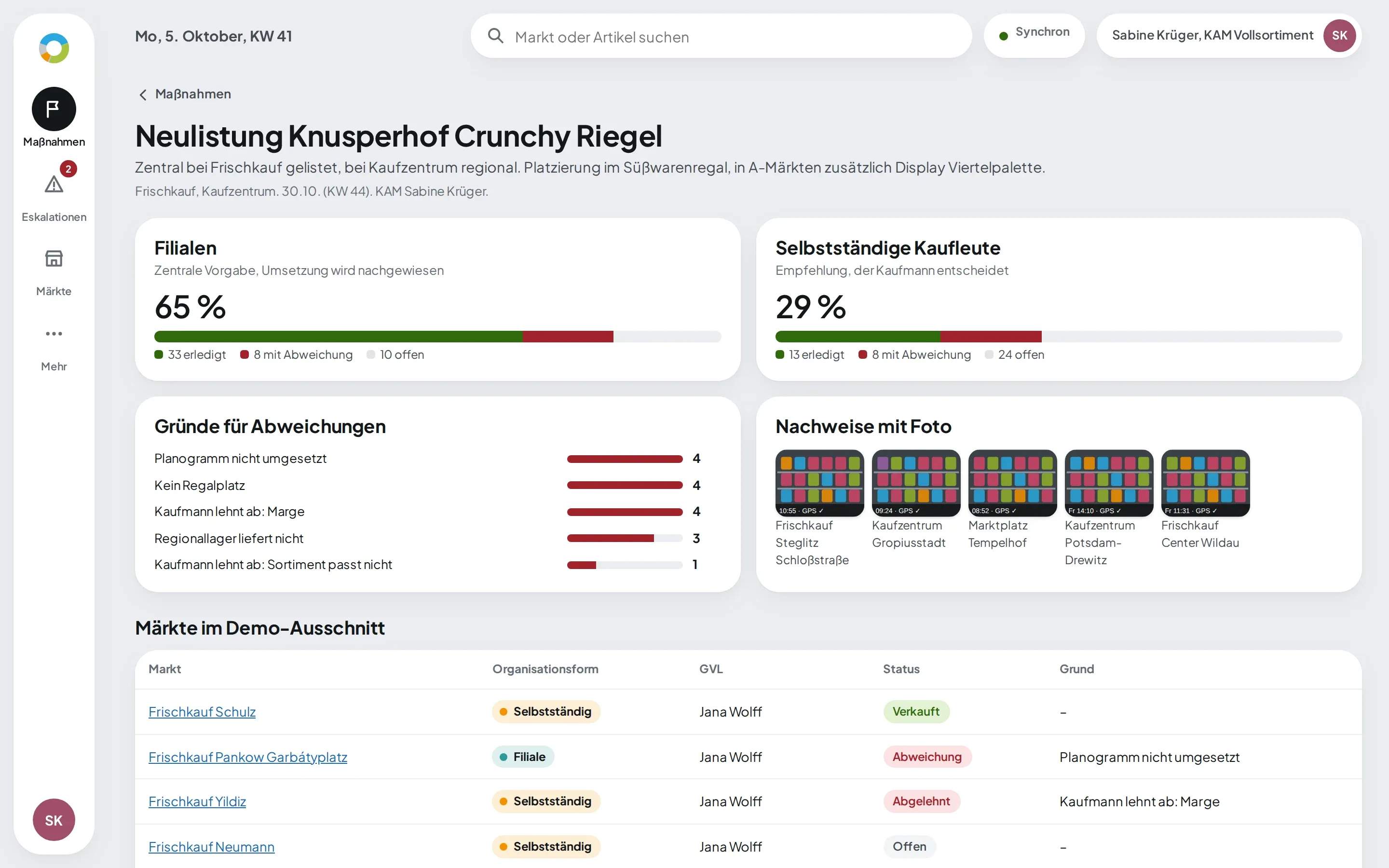
Task: Open the Mehr three-dots menu
Action: click(54, 334)
